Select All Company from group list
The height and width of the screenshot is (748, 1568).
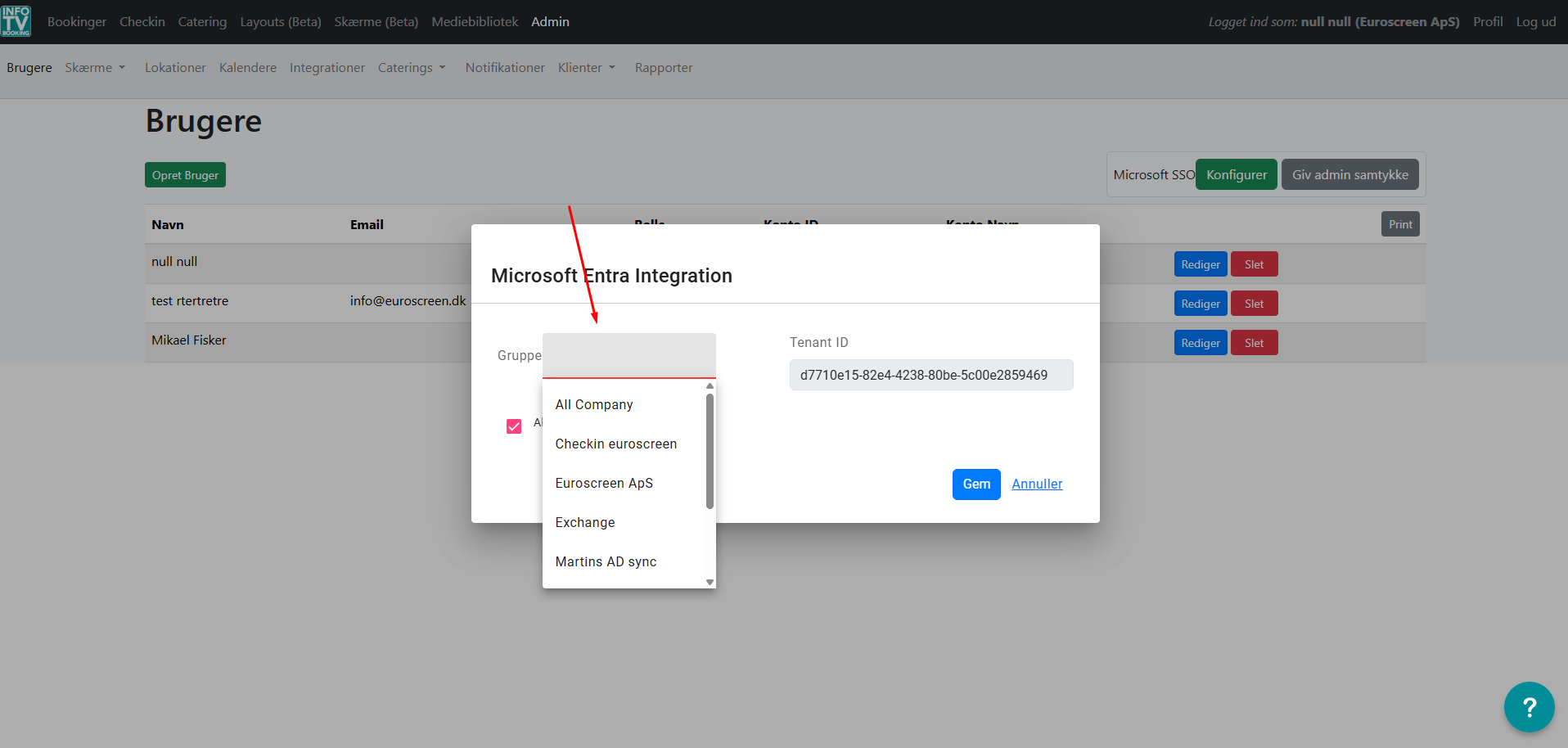(629, 404)
